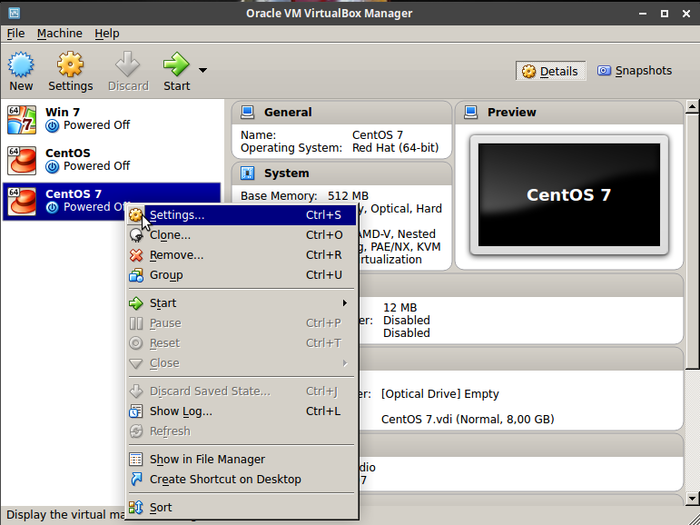Minimize the VirtualBox Manager window
Screen dimensions: 700x525
tap(643, 14)
